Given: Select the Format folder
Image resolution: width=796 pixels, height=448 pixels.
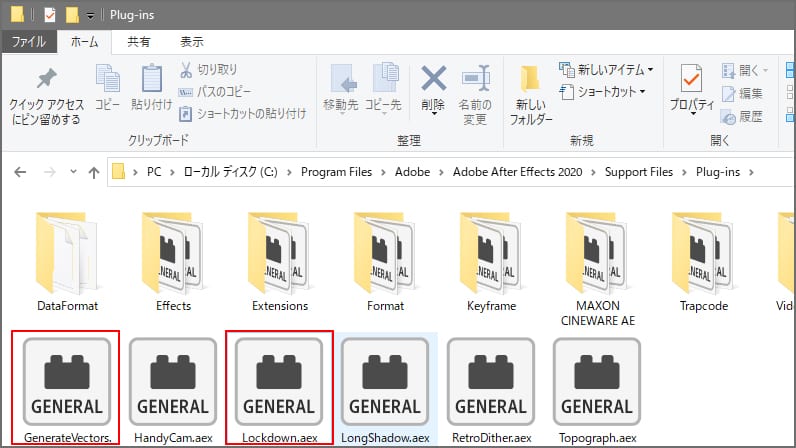Looking at the screenshot, I should point(385,262).
